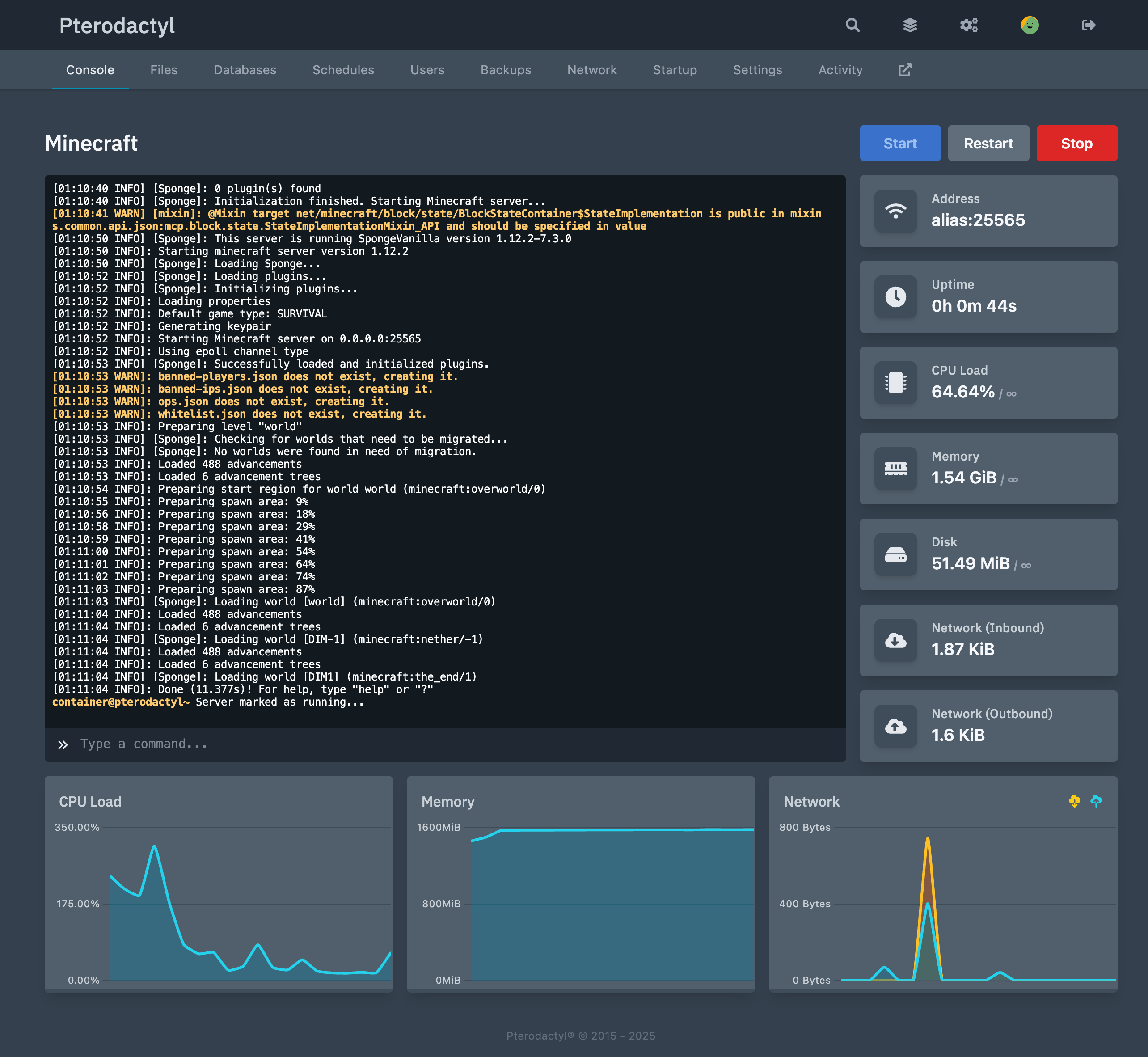Click the yellow inbound legend icon
This screenshot has width=1148, height=1057.
pyautogui.click(x=1074, y=801)
